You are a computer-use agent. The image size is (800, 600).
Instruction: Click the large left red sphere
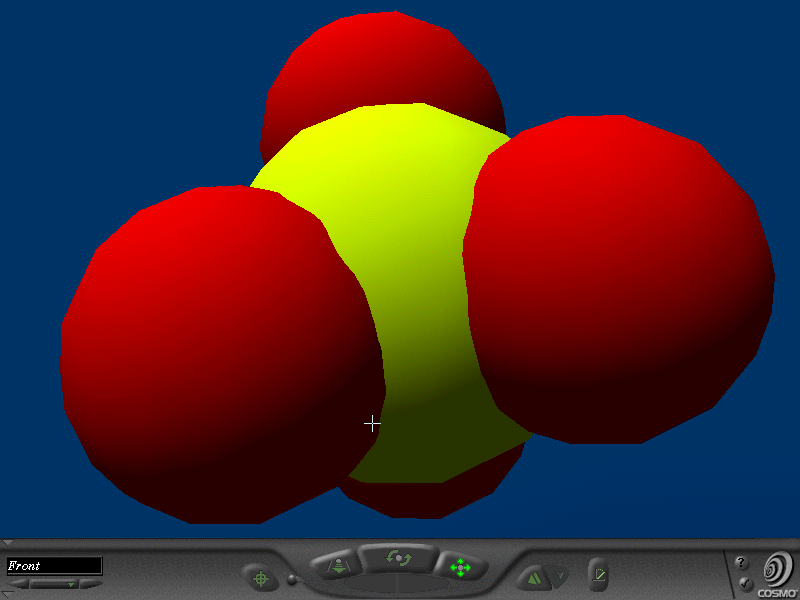pyautogui.click(x=215, y=350)
